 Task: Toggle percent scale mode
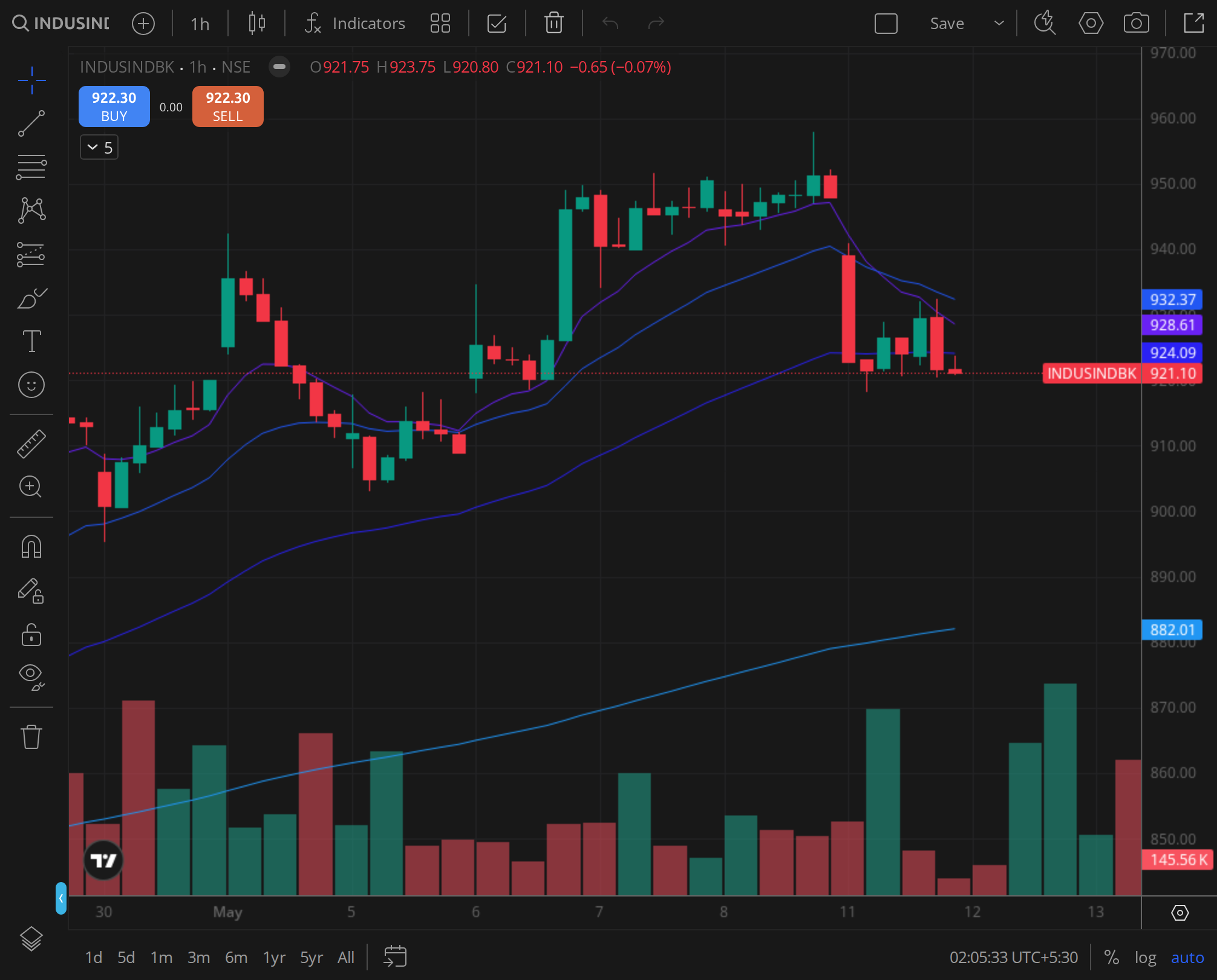click(1111, 958)
